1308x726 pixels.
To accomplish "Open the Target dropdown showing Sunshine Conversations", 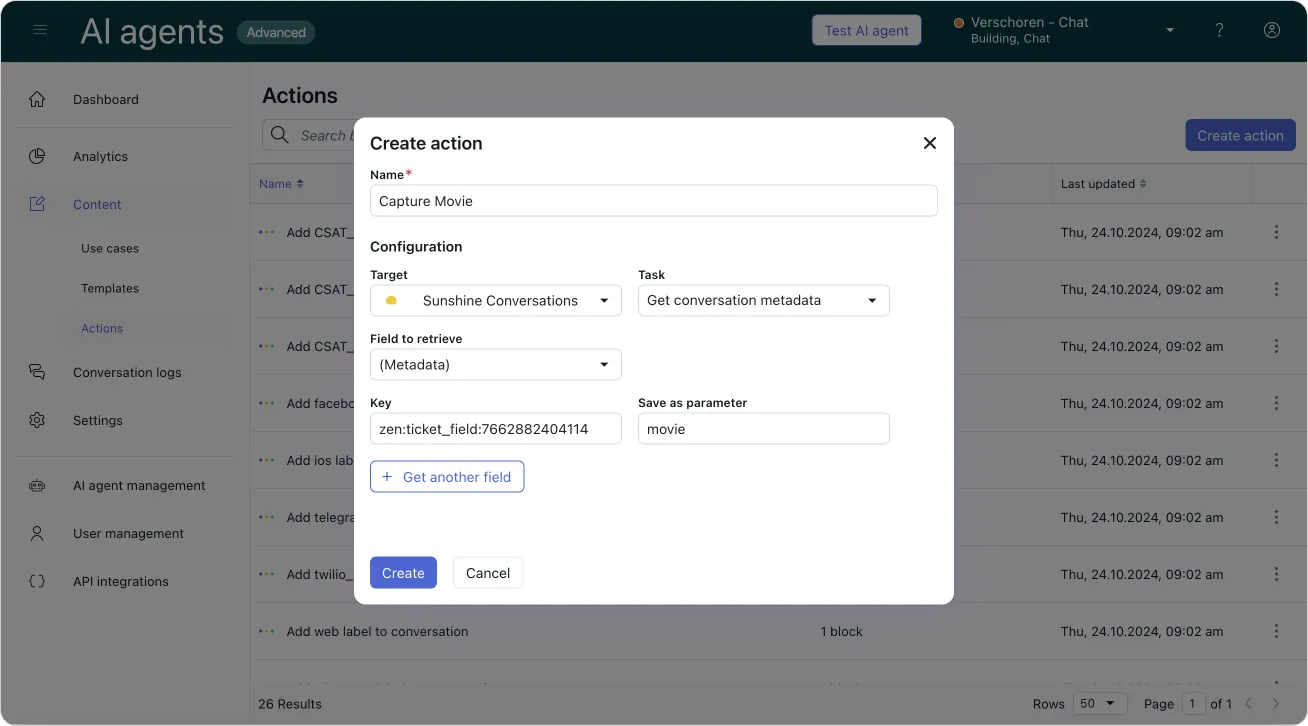I will coord(495,300).
